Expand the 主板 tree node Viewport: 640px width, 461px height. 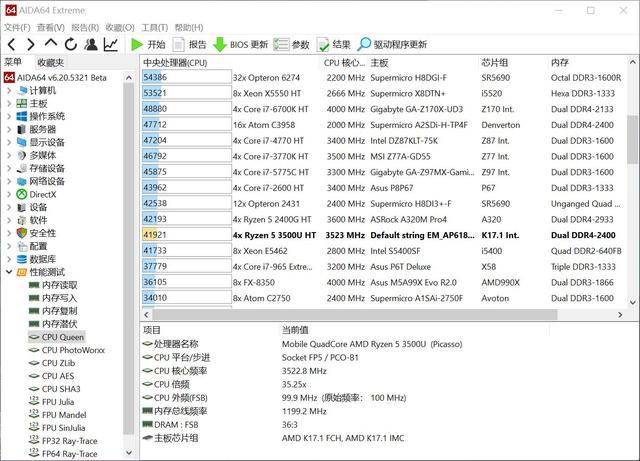[9, 104]
